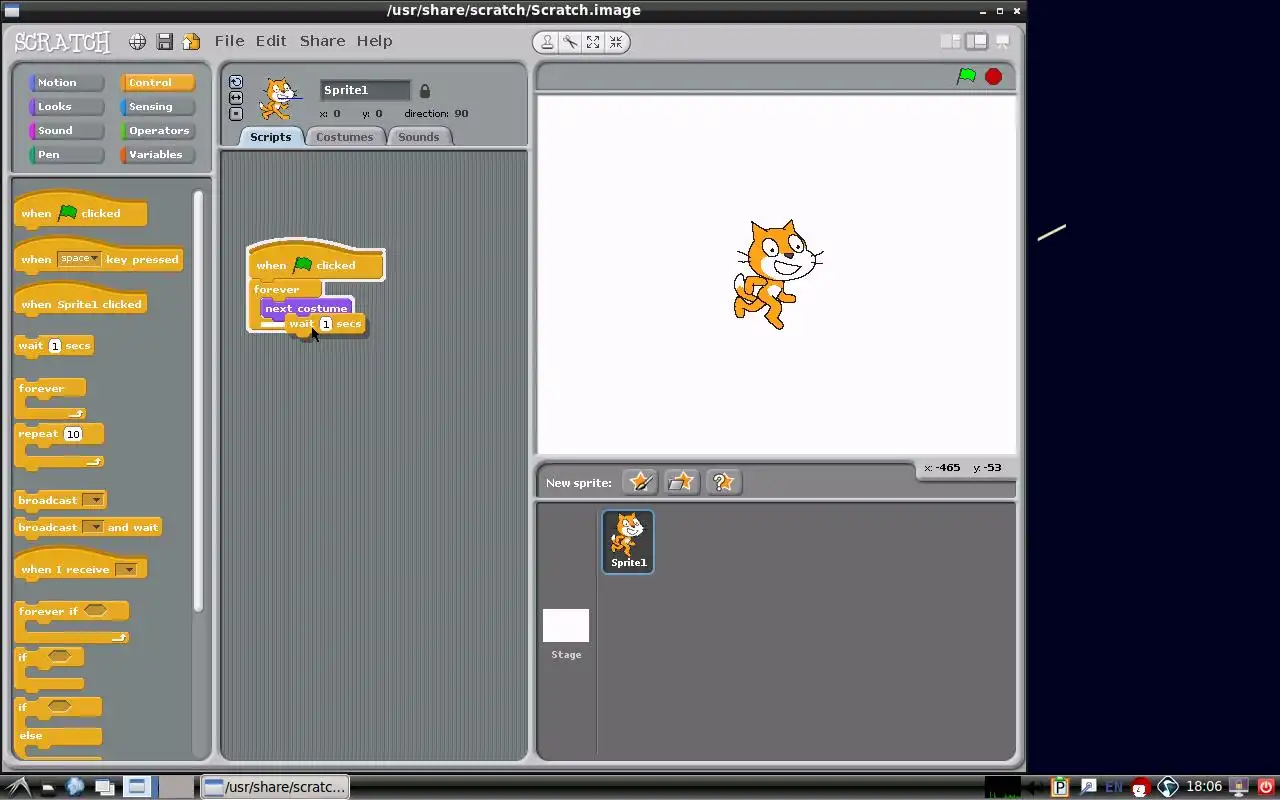Click the repeat block's 10 value field
The height and width of the screenshot is (800, 1280).
(73, 434)
